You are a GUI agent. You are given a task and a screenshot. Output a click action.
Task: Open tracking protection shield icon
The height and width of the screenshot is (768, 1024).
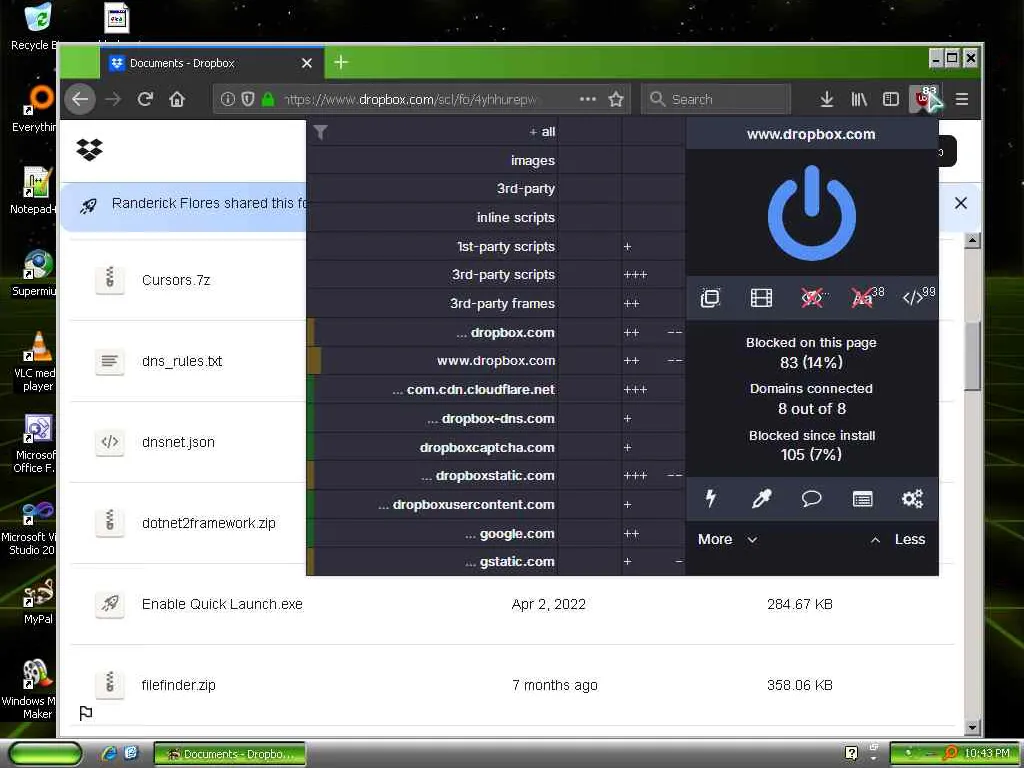(x=248, y=99)
